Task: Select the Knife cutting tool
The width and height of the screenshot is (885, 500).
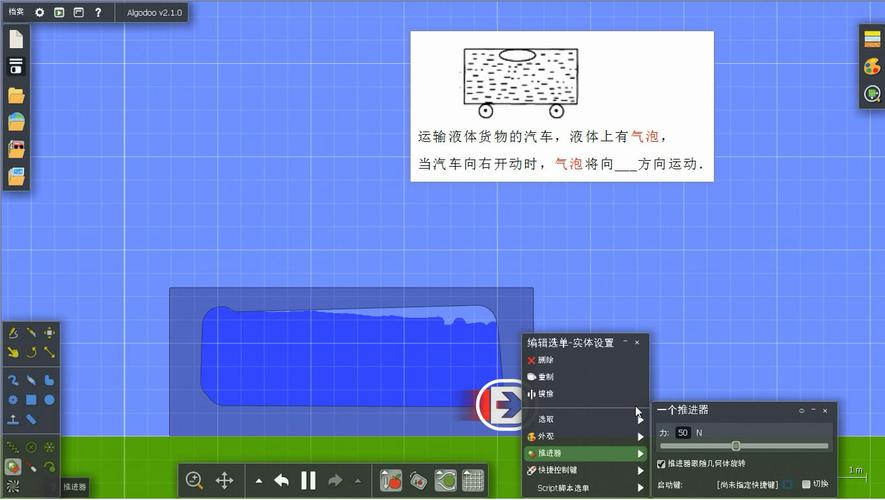Action: coord(32,333)
